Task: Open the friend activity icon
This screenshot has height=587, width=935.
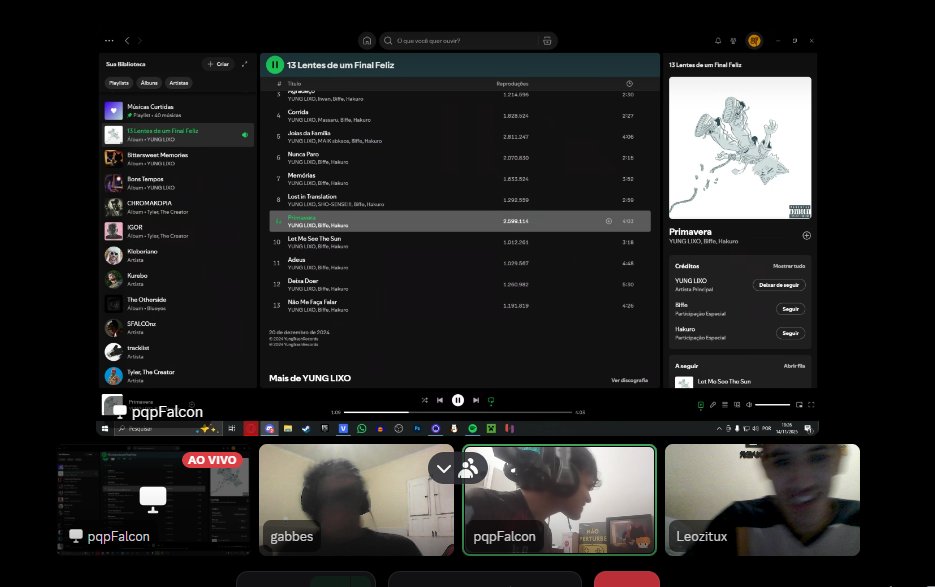Action: pyautogui.click(x=733, y=41)
